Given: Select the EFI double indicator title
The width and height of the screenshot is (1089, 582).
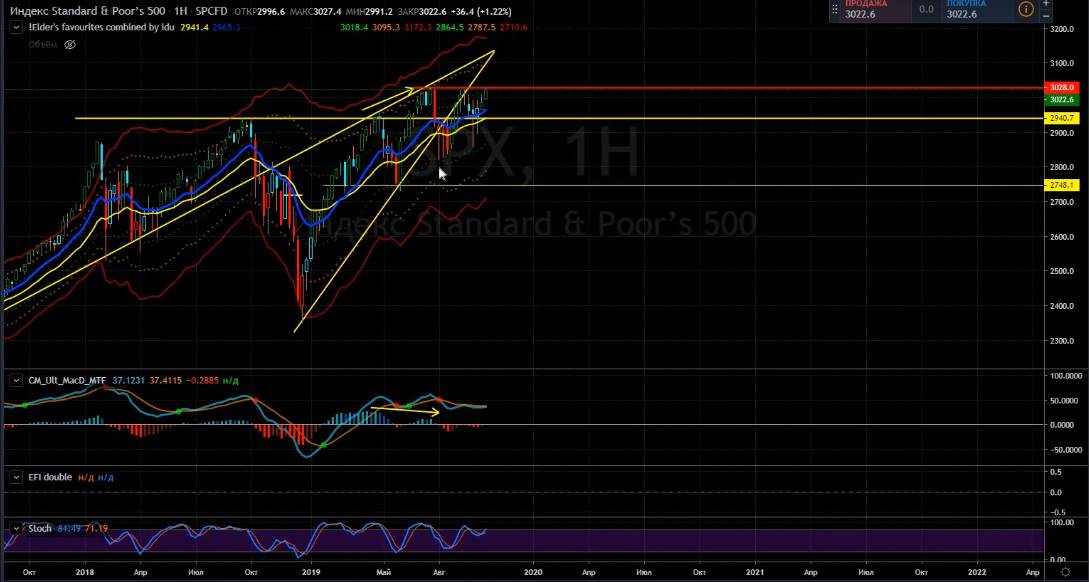Looking at the screenshot, I should [x=50, y=478].
